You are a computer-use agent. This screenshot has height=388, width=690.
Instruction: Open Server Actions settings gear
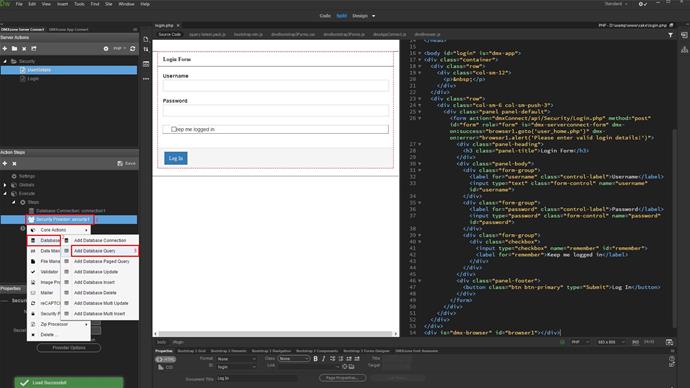106,48
